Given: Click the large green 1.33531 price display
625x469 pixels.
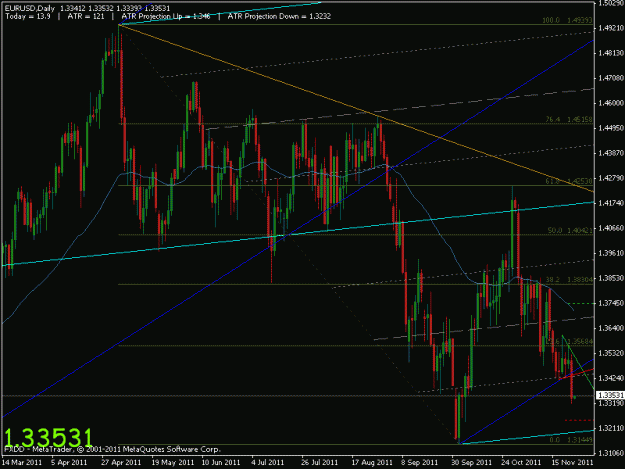Looking at the screenshot, I should pyautogui.click(x=48, y=437).
